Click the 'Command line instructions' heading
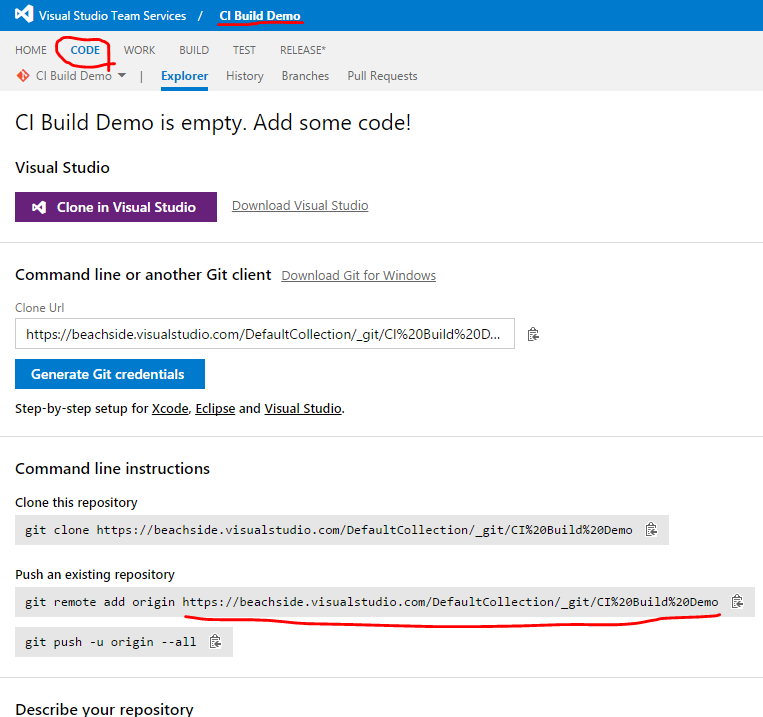763x717 pixels. coord(112,468)
